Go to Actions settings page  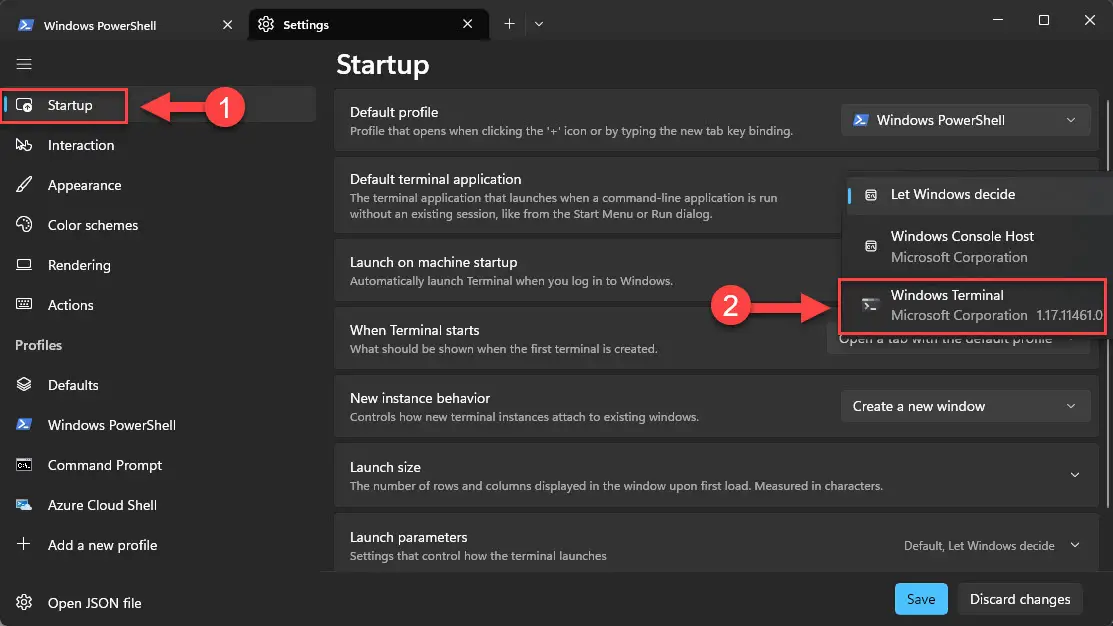tap(159, 304)
